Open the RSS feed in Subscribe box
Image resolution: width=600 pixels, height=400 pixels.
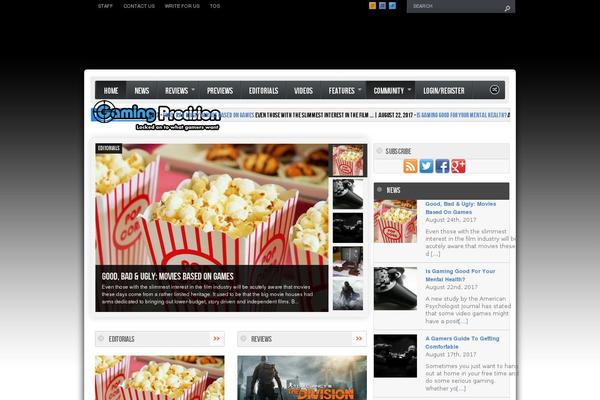click(x=410, y=166)
